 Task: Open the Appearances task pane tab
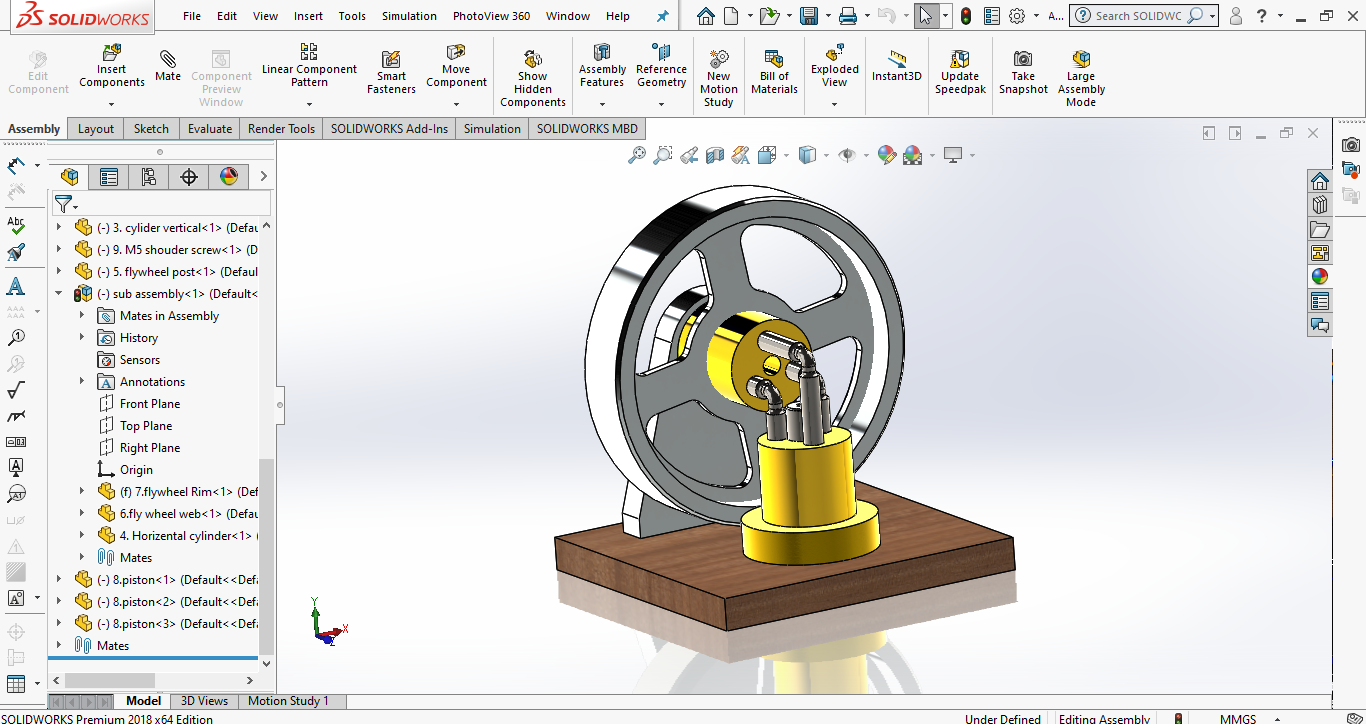point(1320,277)
